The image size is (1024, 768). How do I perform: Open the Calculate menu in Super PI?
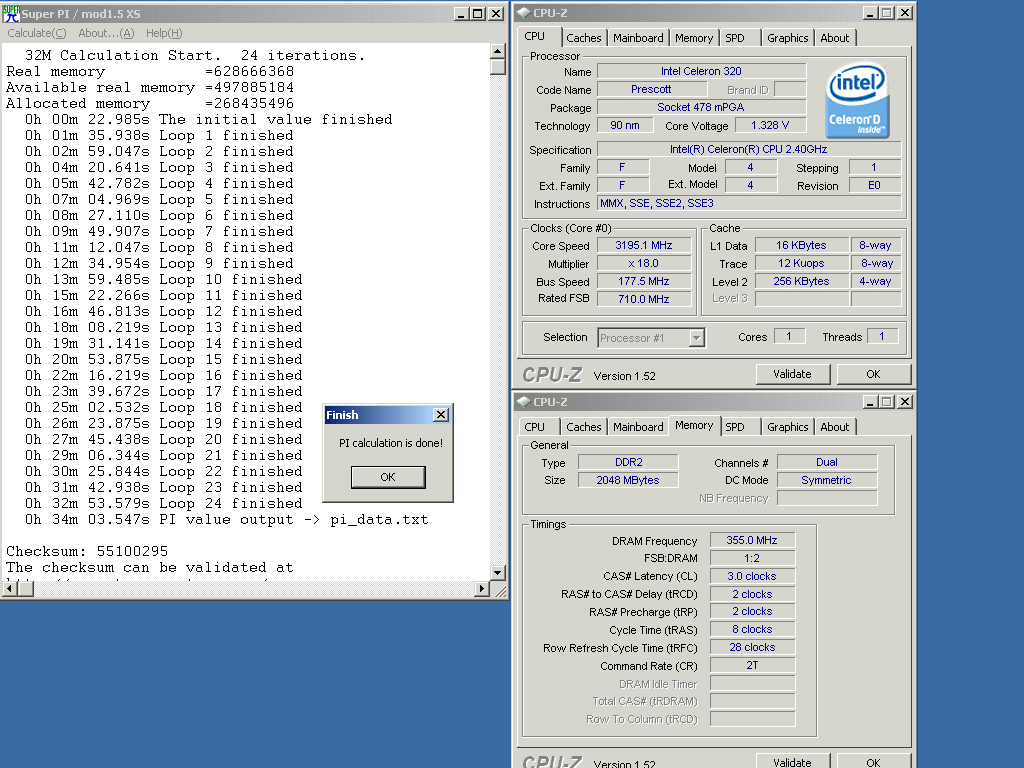click(x=37, y=33)
